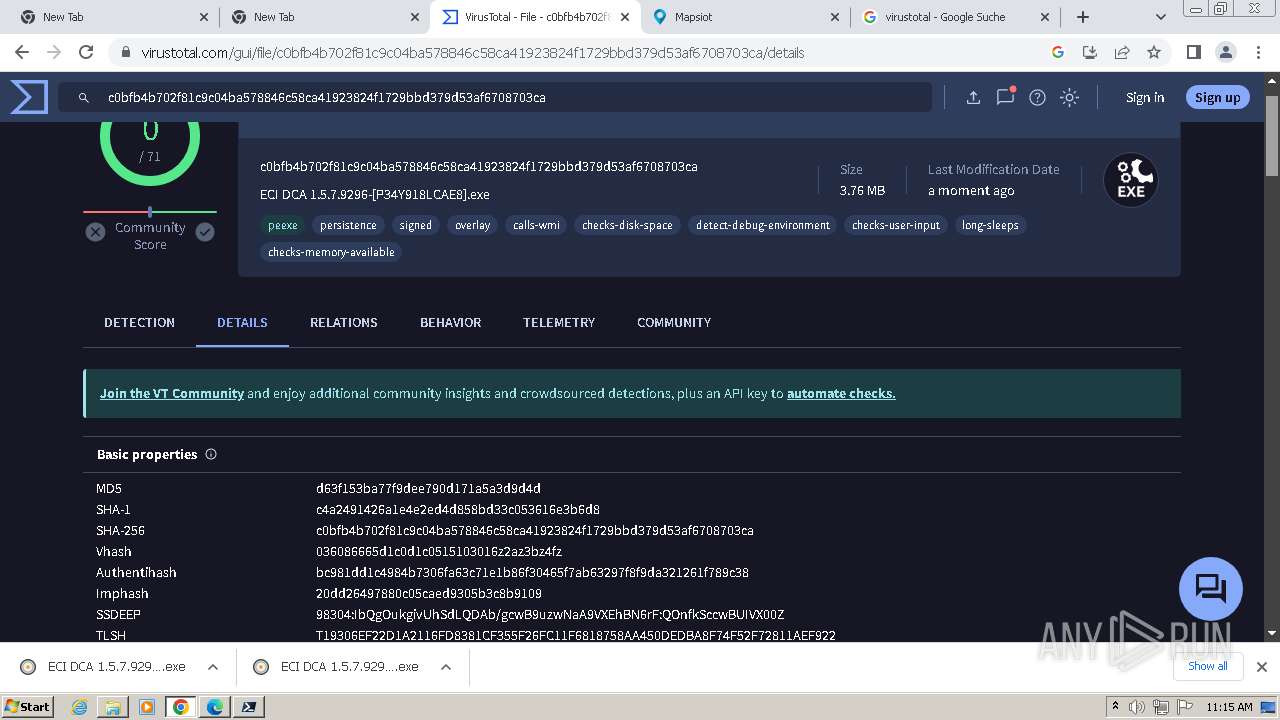Open a new browser tab with plus
This screenshot has height=720, width=1280.
1083,17
